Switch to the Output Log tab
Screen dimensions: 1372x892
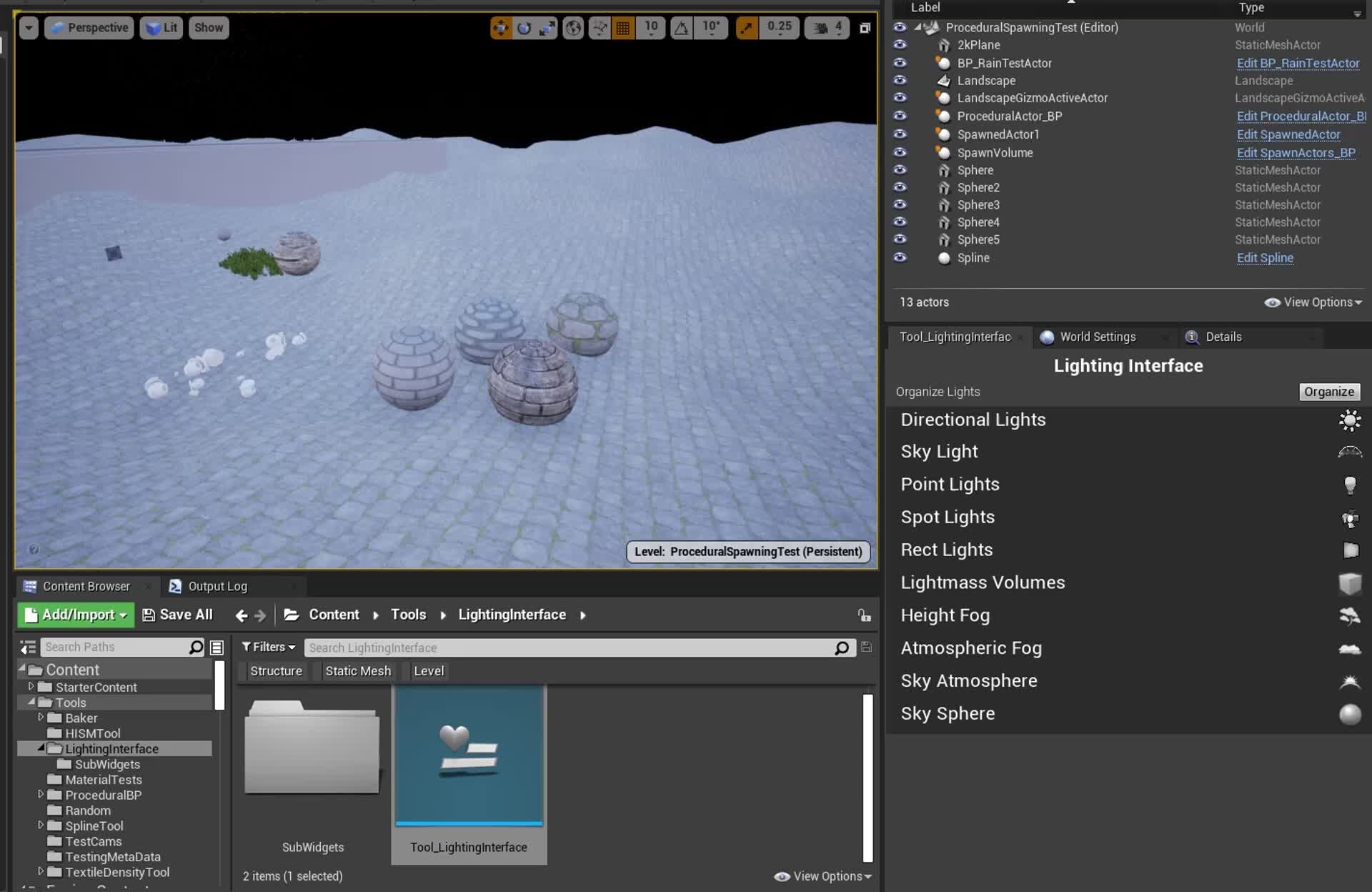point(217,585)
